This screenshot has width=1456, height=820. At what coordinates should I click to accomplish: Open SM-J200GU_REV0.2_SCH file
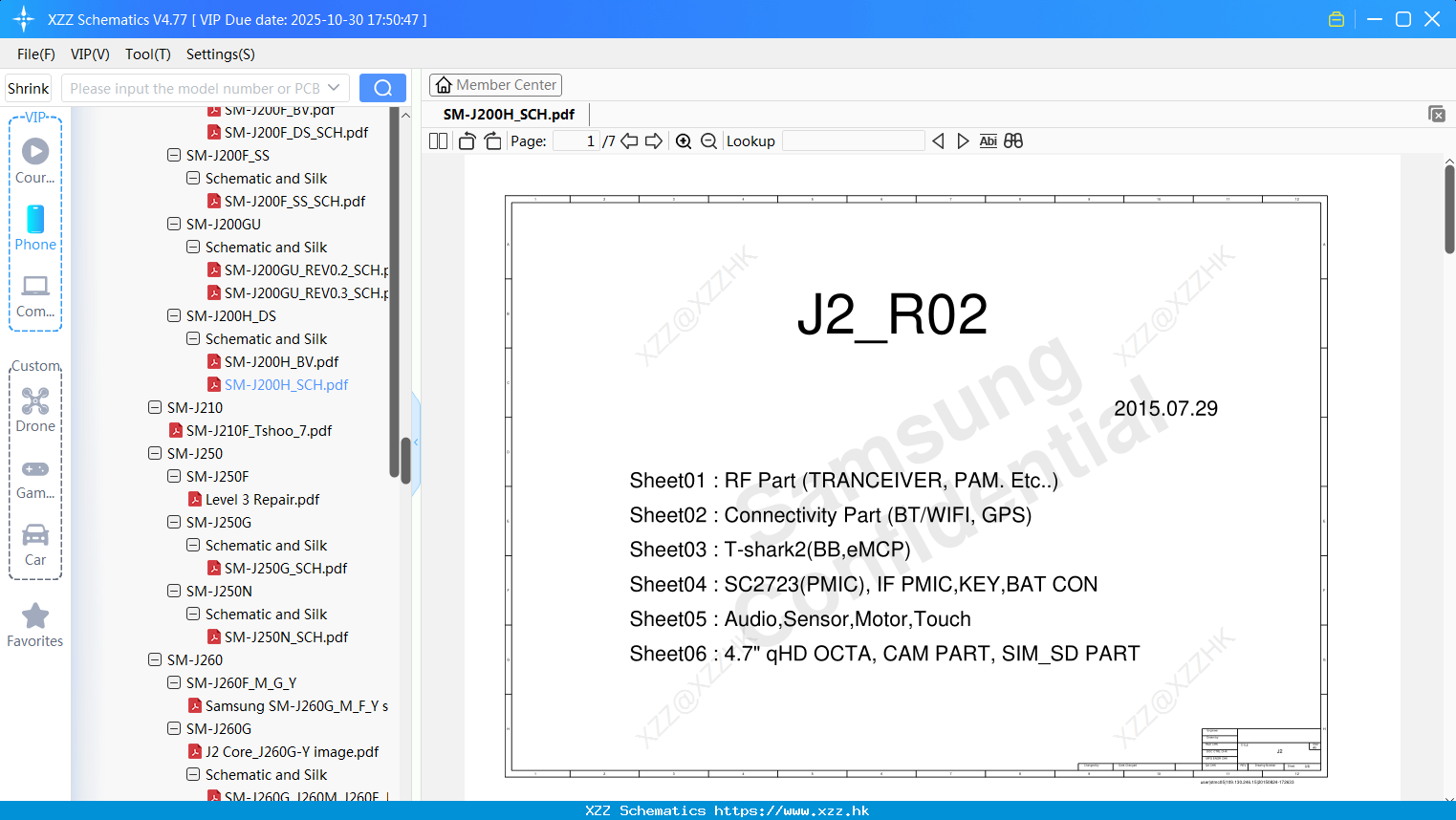point(298,270)
